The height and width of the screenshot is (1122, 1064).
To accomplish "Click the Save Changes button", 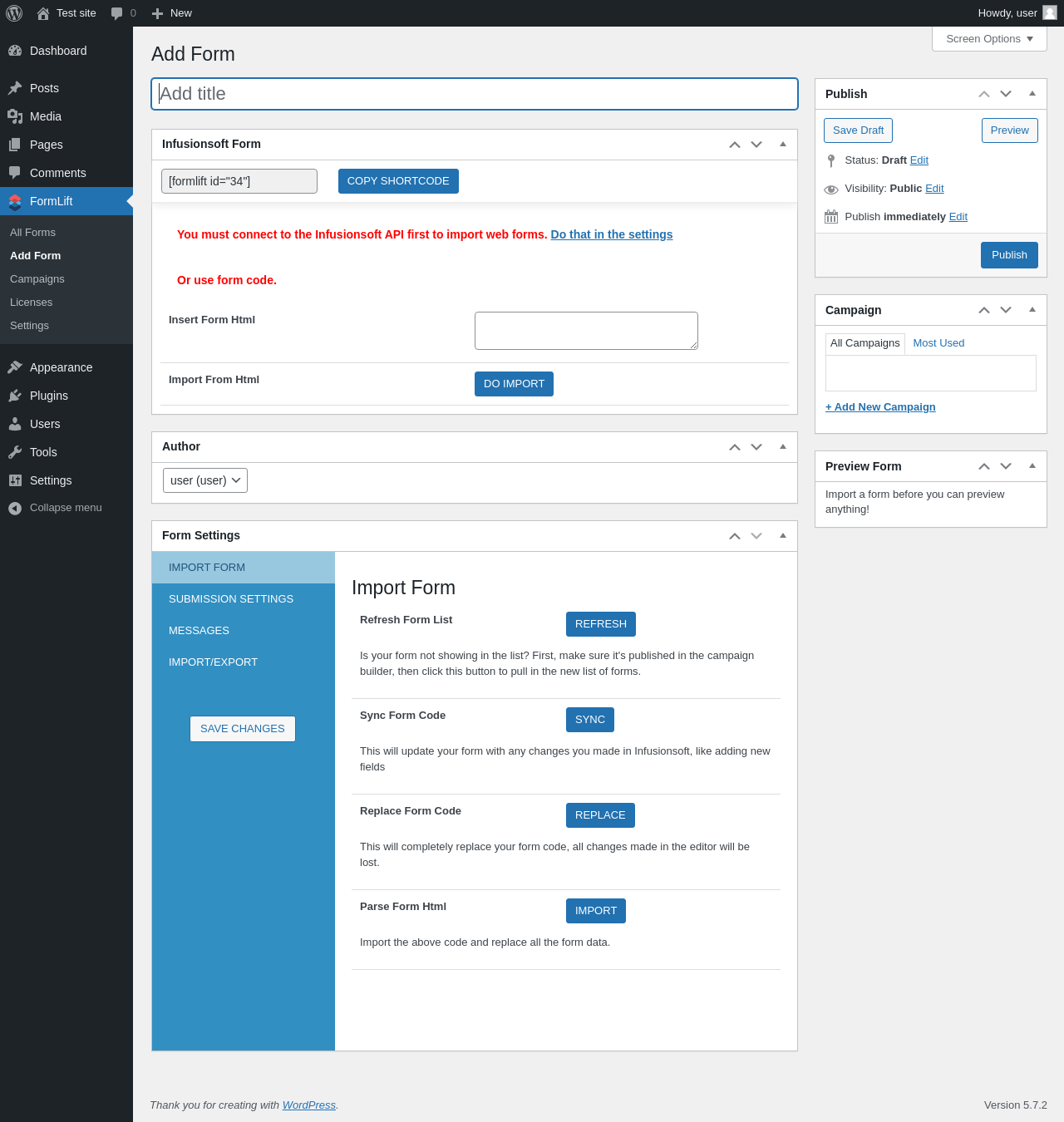I will pos(243,729).
